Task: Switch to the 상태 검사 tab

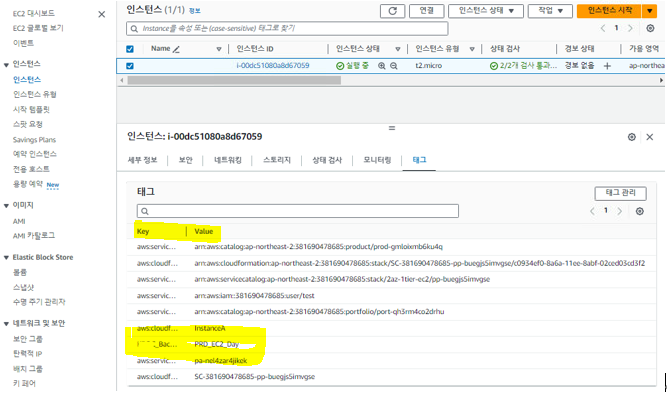Action: pyautogui.click(x=327, y=160)
